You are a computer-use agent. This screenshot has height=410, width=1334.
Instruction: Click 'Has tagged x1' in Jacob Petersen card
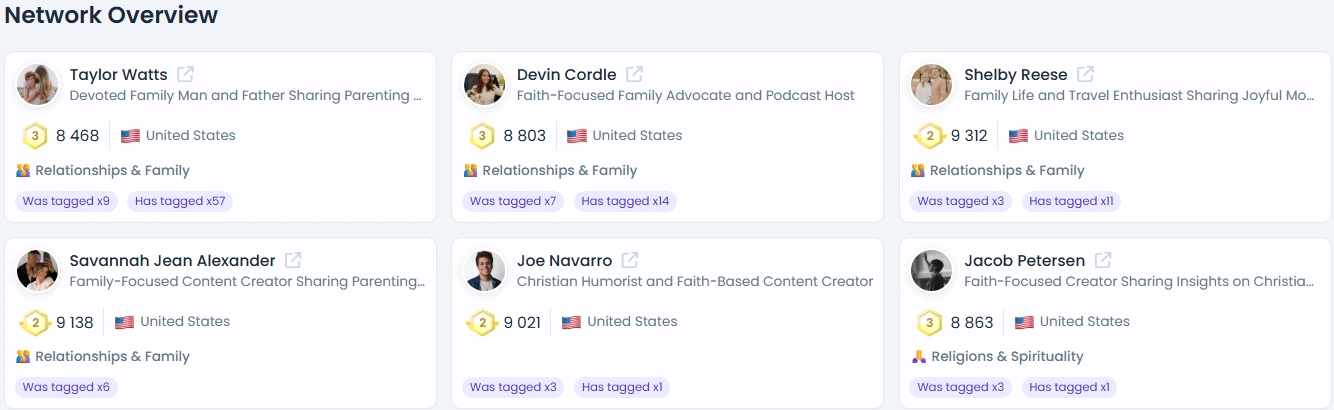1069,387
